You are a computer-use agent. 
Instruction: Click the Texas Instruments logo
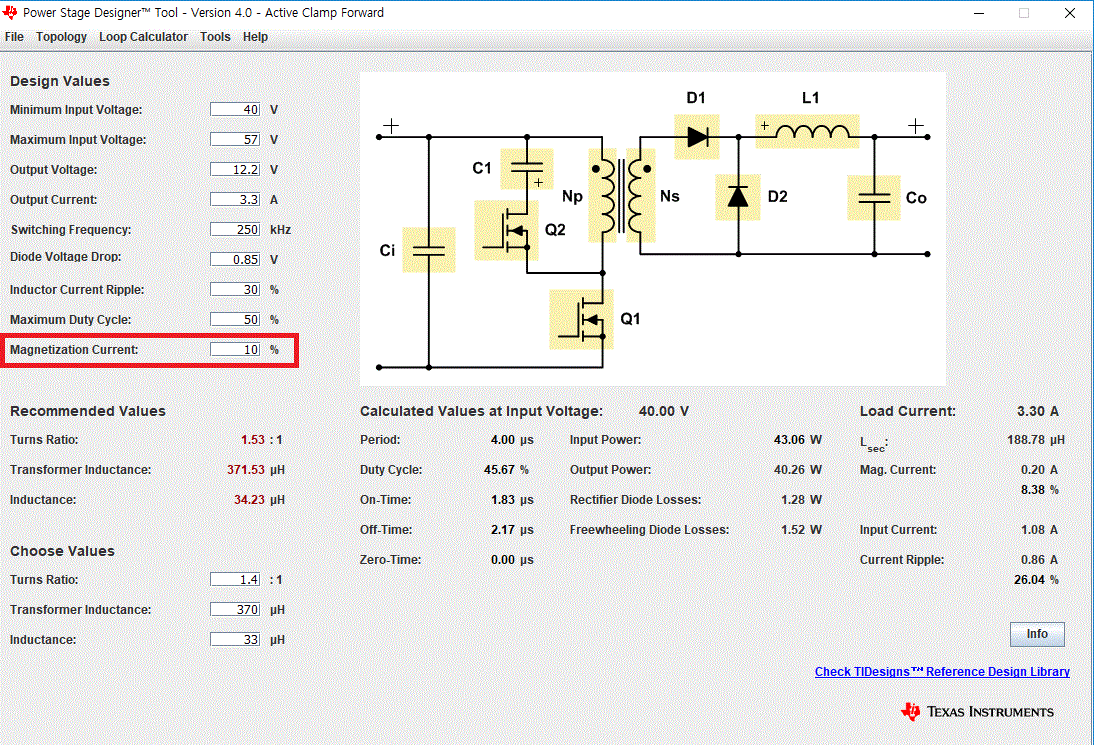tap(977, 711)
